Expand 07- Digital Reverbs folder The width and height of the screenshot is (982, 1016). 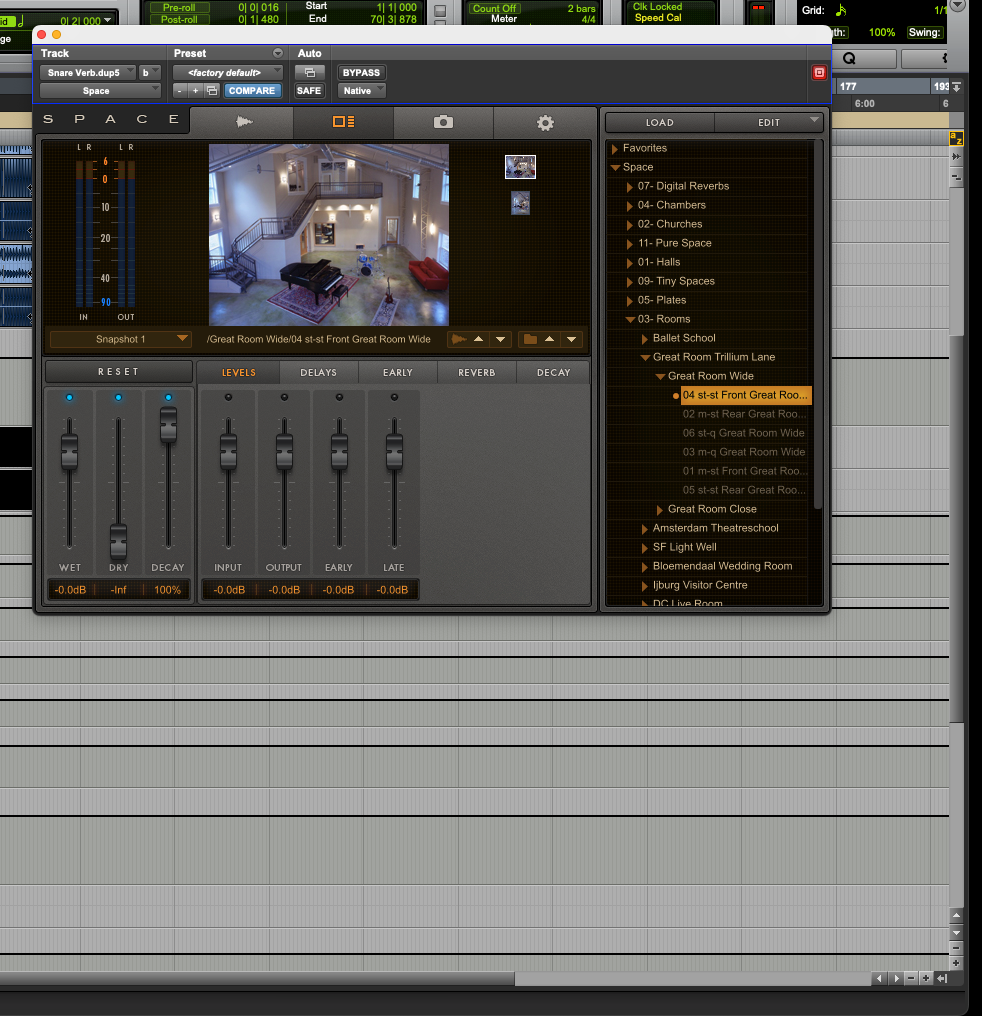coord(629,187)
